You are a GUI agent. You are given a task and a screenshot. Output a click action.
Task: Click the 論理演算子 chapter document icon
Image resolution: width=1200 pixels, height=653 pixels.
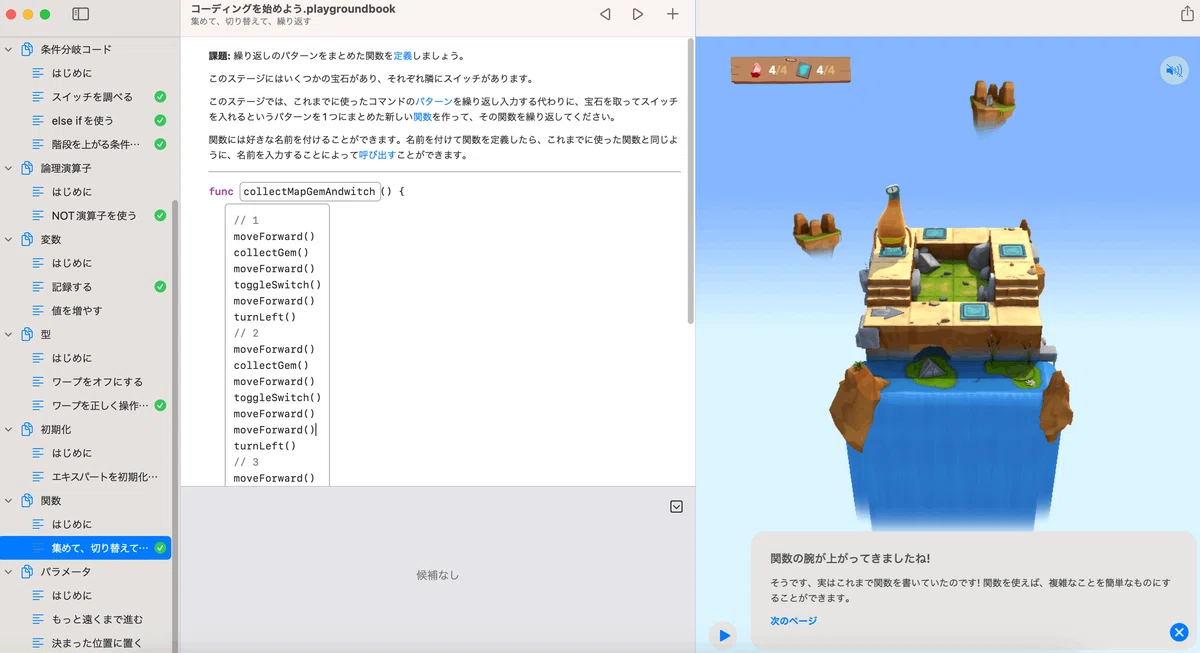tap(27, 168)
